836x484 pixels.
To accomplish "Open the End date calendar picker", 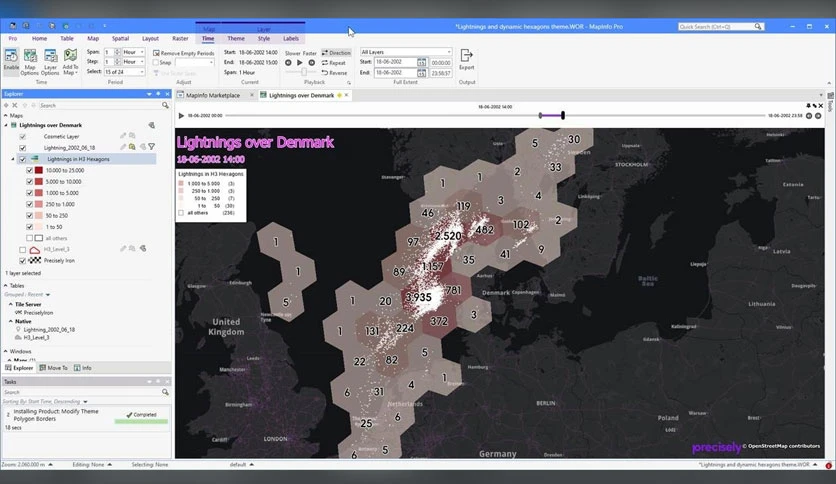I will pyautogui.click(x=421, y=72).
